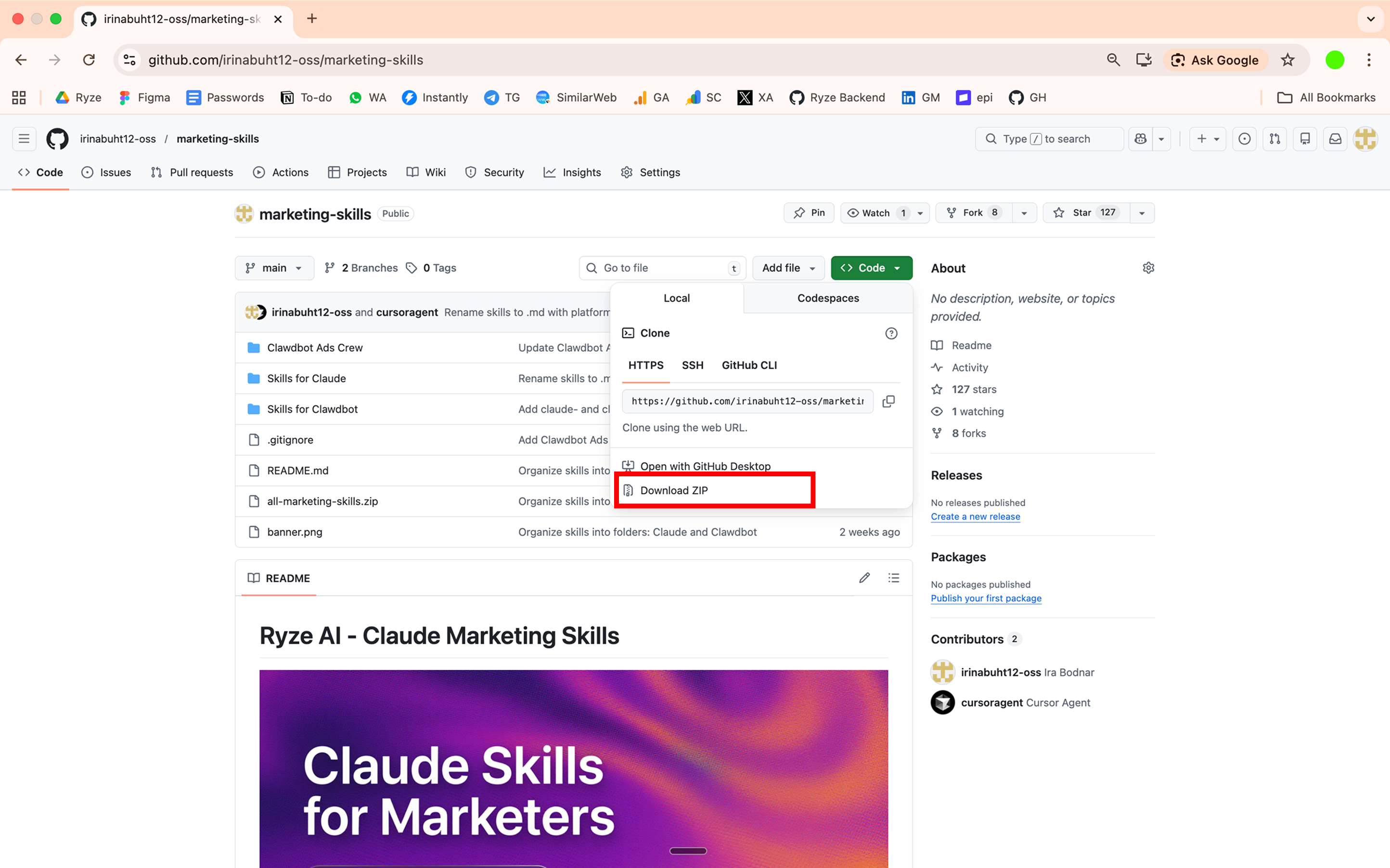This screenshot has height=868, width=1390.
Task: Click the Go to file search field
Action: [661, 268]
